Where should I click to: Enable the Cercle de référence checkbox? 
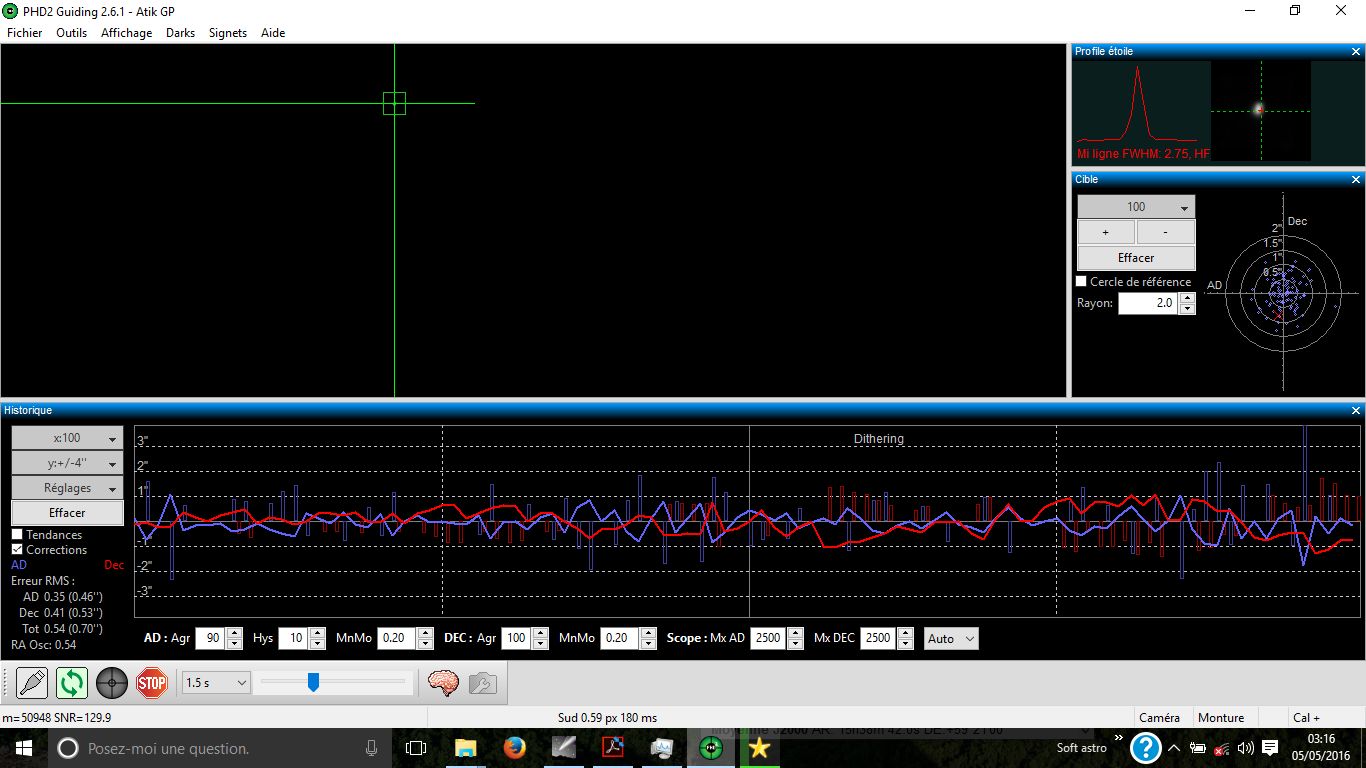point(1081,282)
